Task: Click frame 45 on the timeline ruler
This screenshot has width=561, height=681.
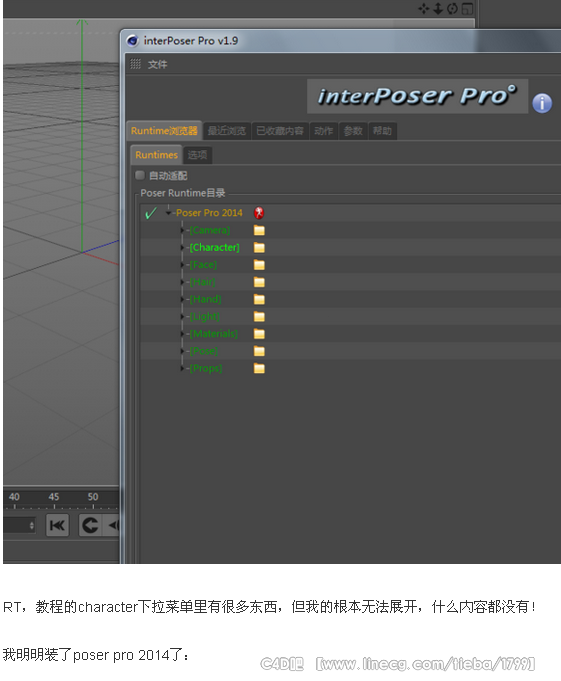Action: click(54, 497)
